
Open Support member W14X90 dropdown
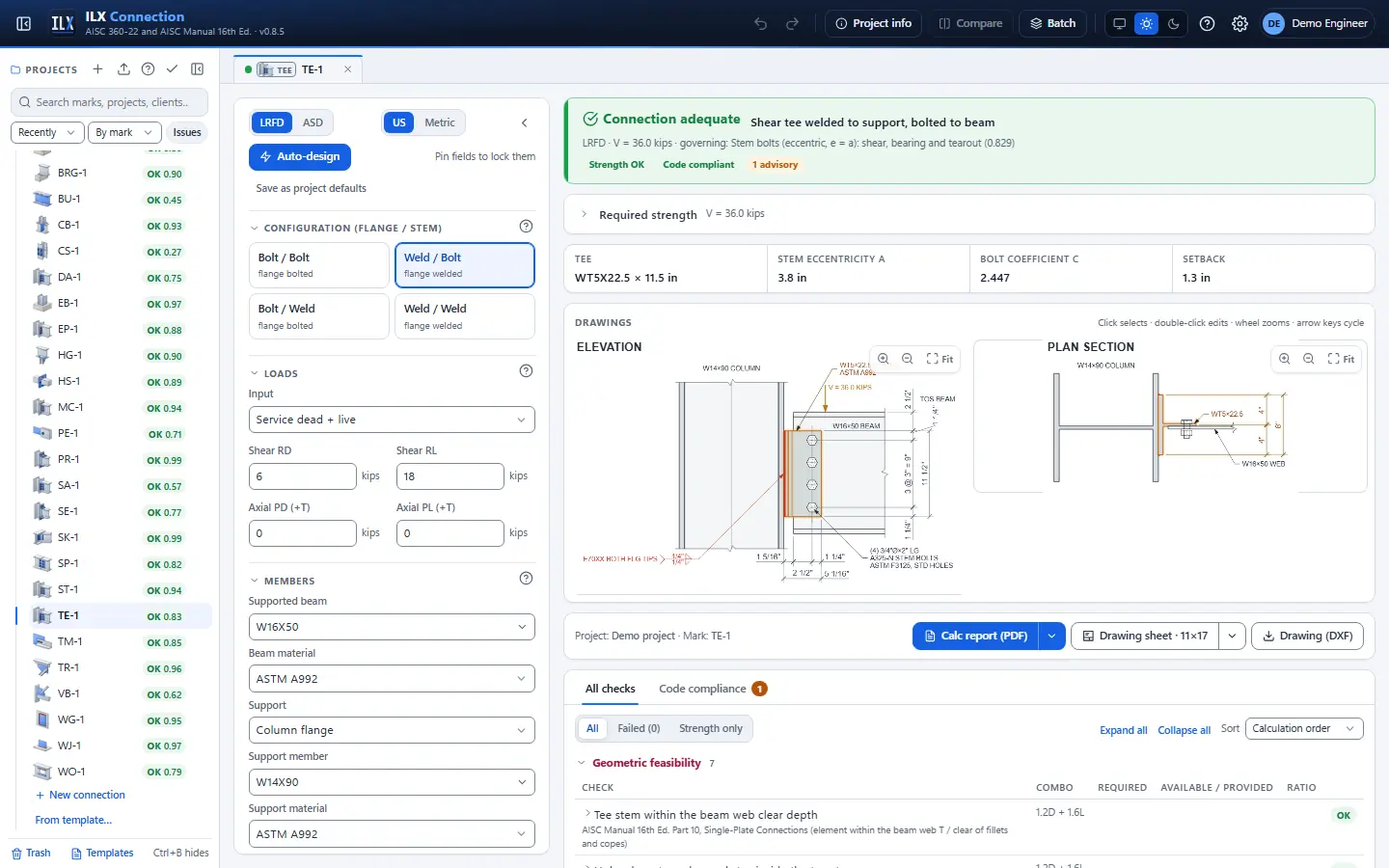(392, 782)
